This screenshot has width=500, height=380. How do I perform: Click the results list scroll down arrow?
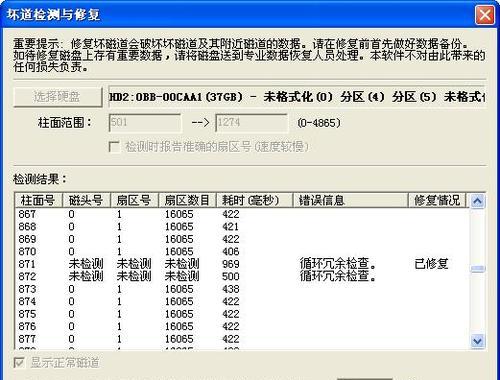point(477,341)
